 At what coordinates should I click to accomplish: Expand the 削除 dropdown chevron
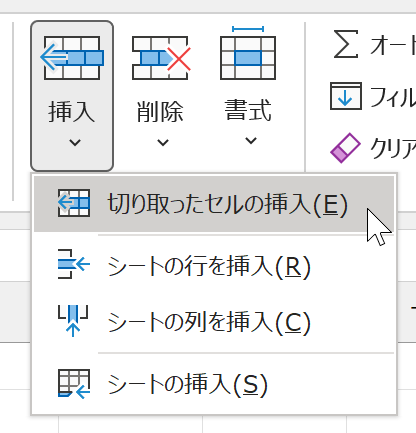tap(163, 143)
